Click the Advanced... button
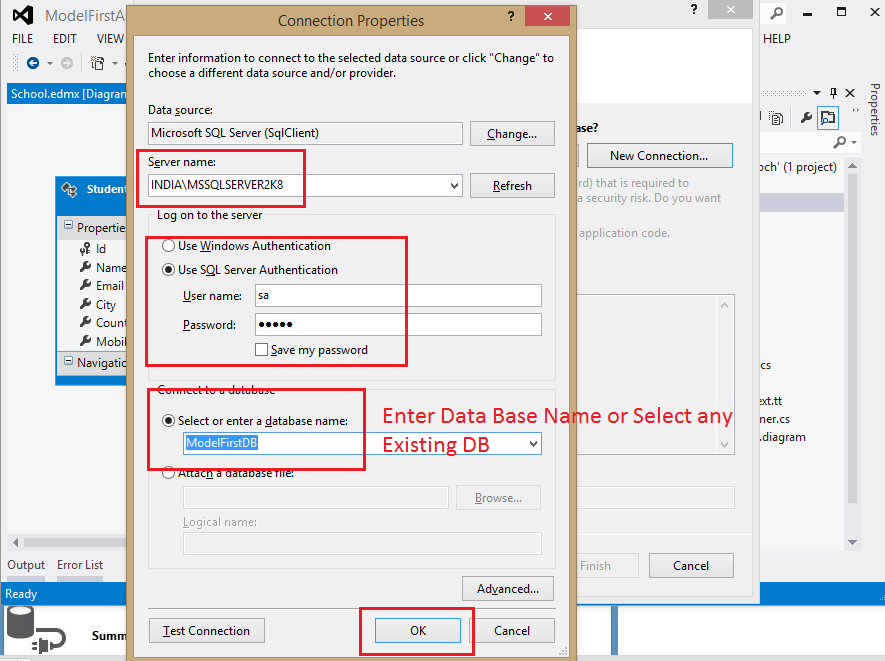 507,589
